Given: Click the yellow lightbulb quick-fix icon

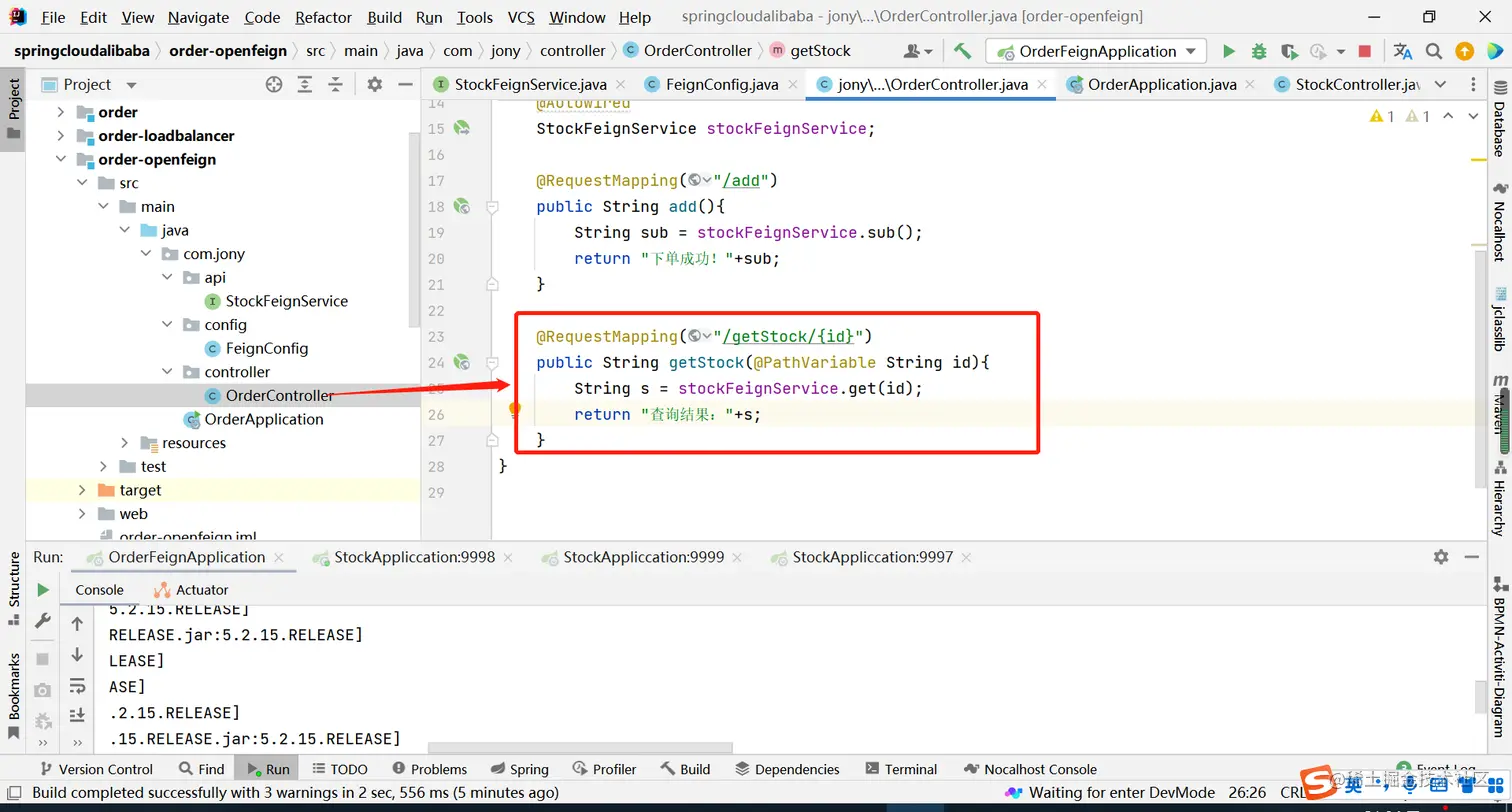Looking at the screenshot, I should [x=515, y=409].
